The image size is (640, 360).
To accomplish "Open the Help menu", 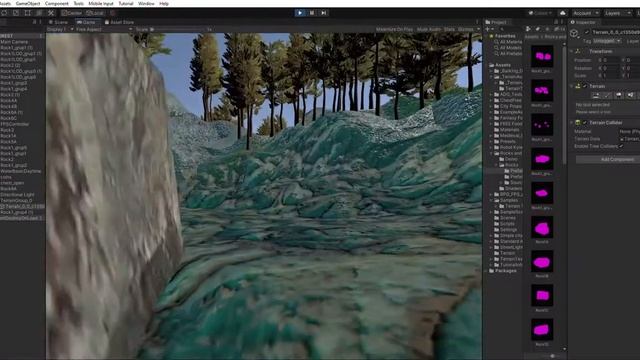I will click(164, 3).
